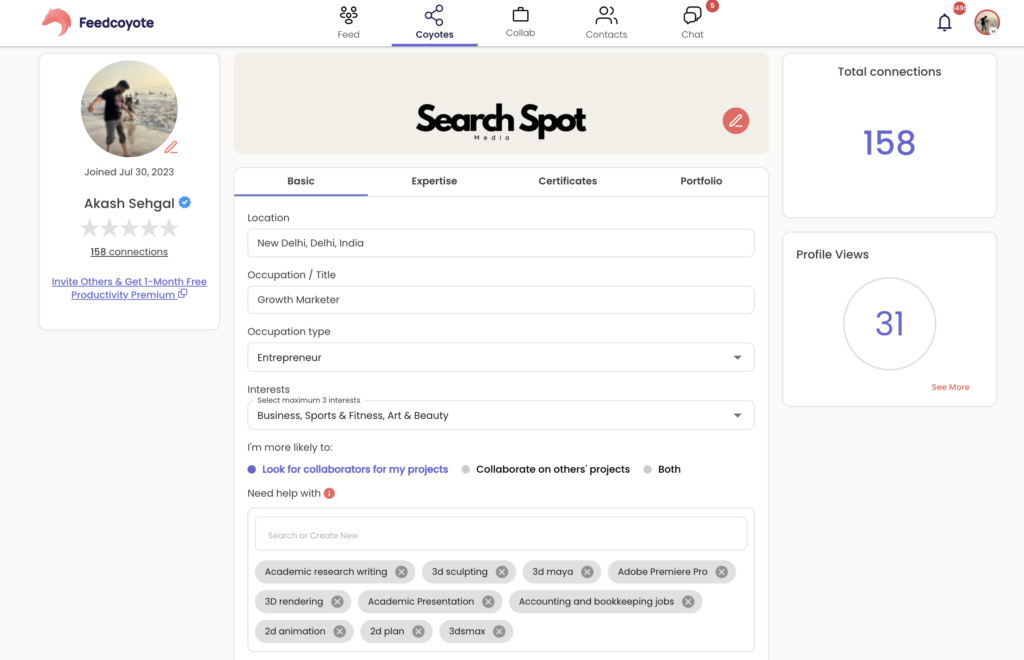Click Invite Others & Get 1-Month Free link

click(129, 288)
